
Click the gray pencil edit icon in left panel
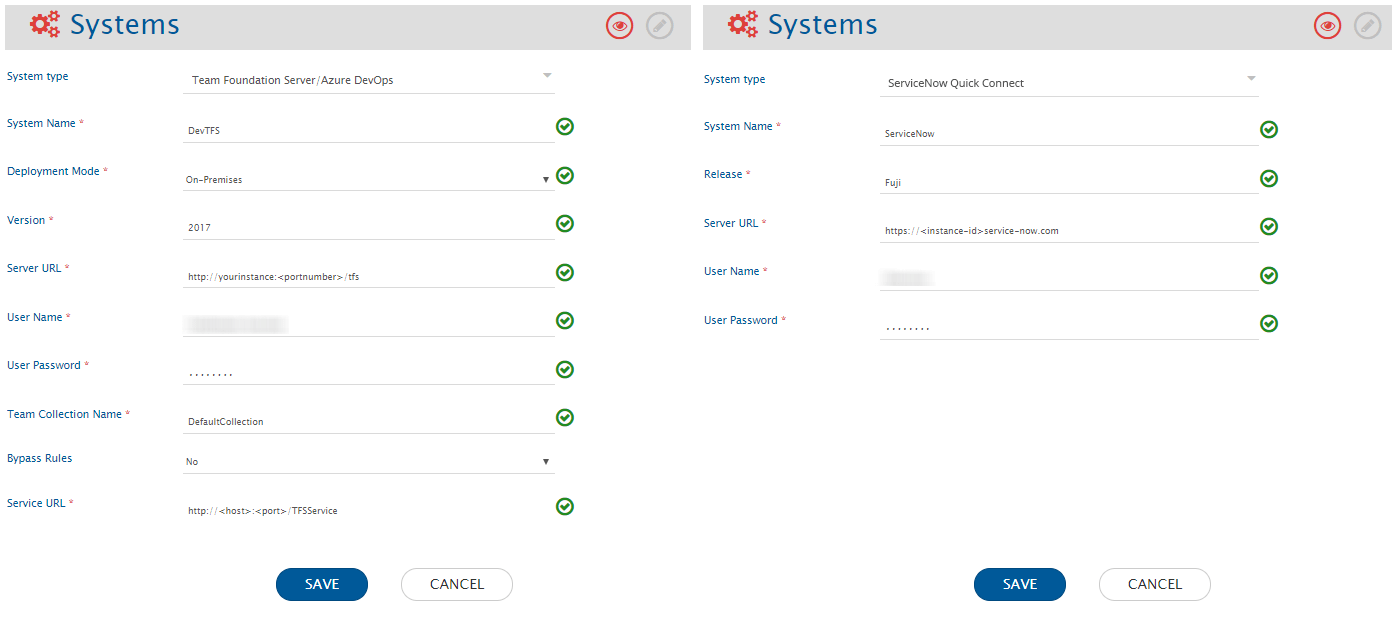pyautogui.click(x=660, y=27)
